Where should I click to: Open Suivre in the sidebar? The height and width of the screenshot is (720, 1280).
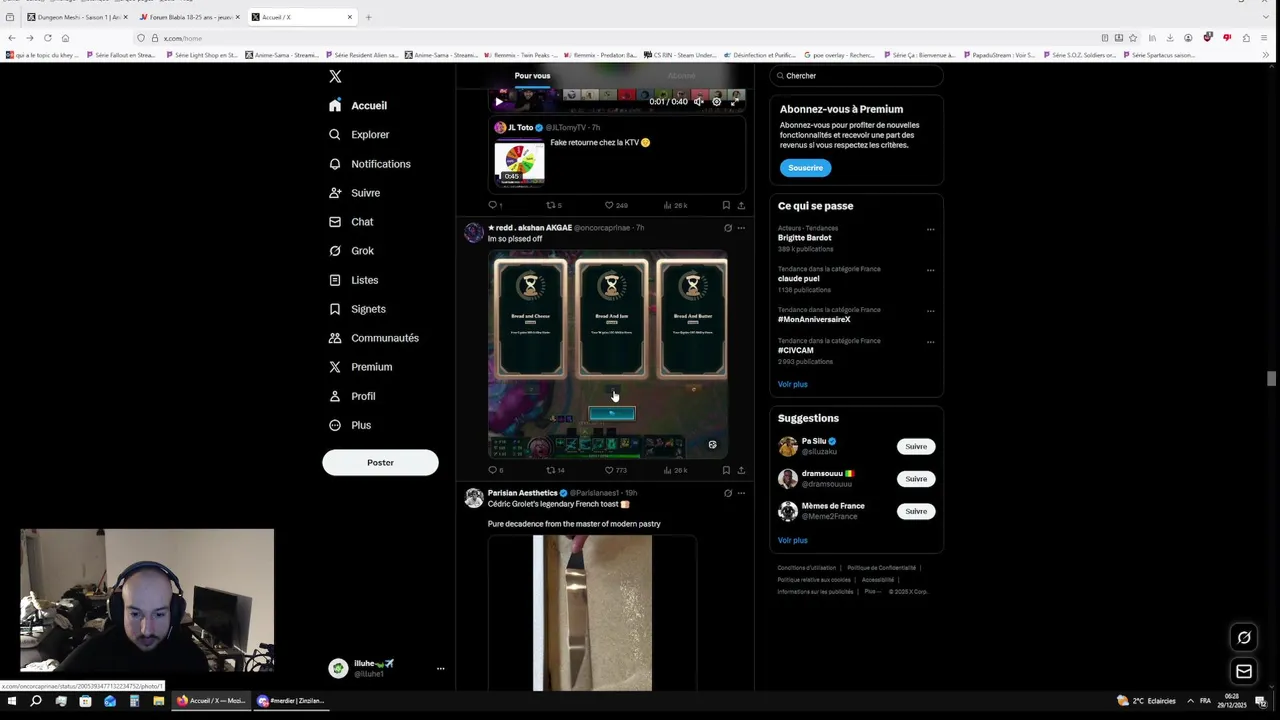point(354,193)
